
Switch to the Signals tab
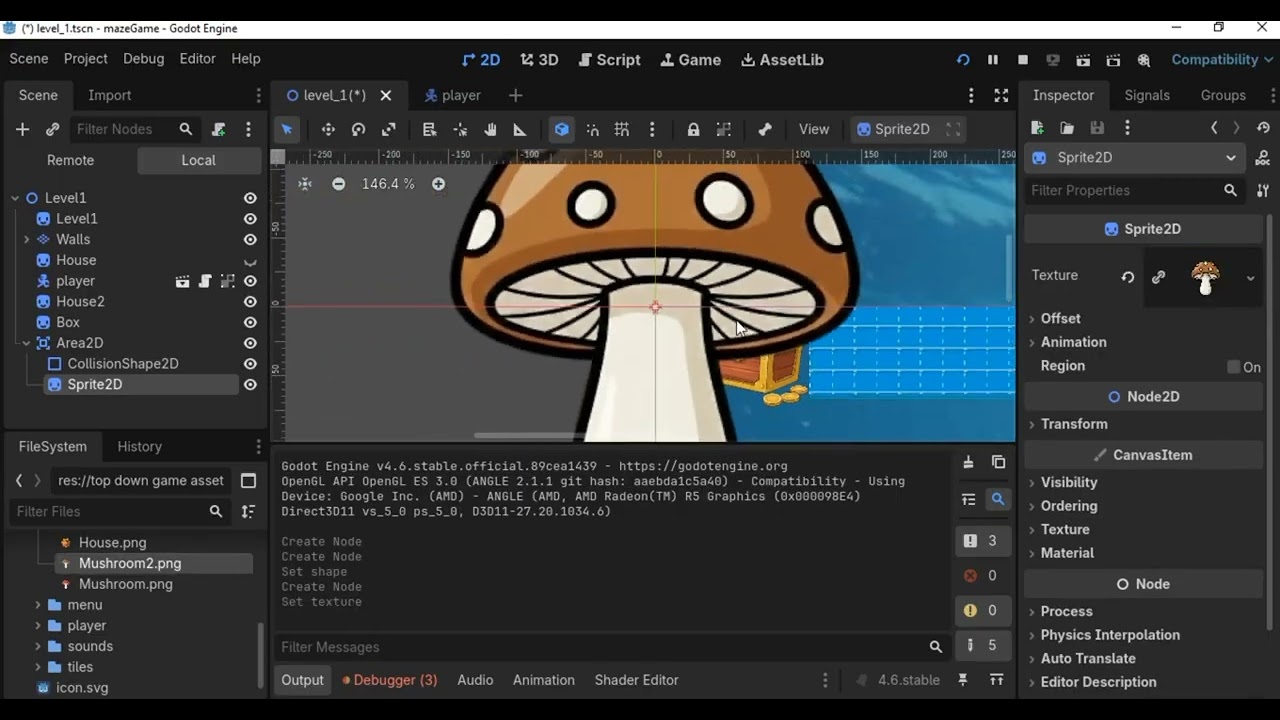tap(1147, 95)
